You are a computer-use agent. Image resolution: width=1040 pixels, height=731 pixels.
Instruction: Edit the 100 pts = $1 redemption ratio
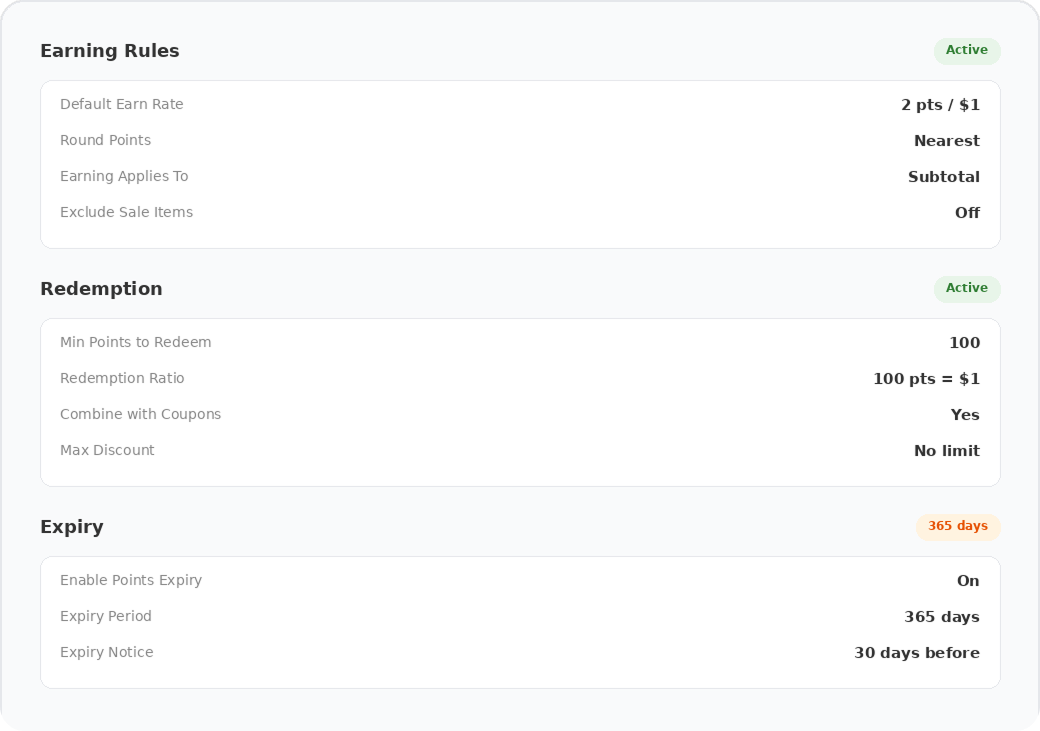click(x=926, y=379)
